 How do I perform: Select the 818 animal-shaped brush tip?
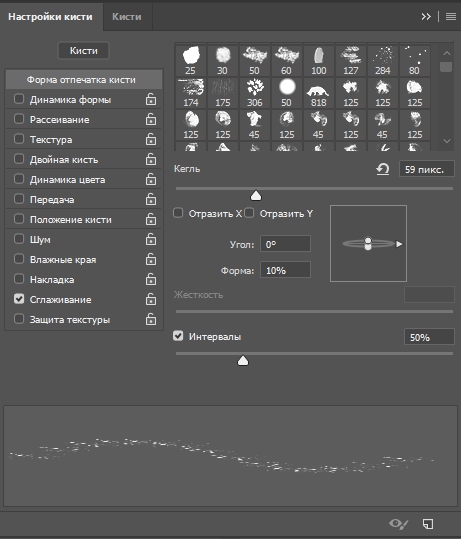tap(319, 92)
